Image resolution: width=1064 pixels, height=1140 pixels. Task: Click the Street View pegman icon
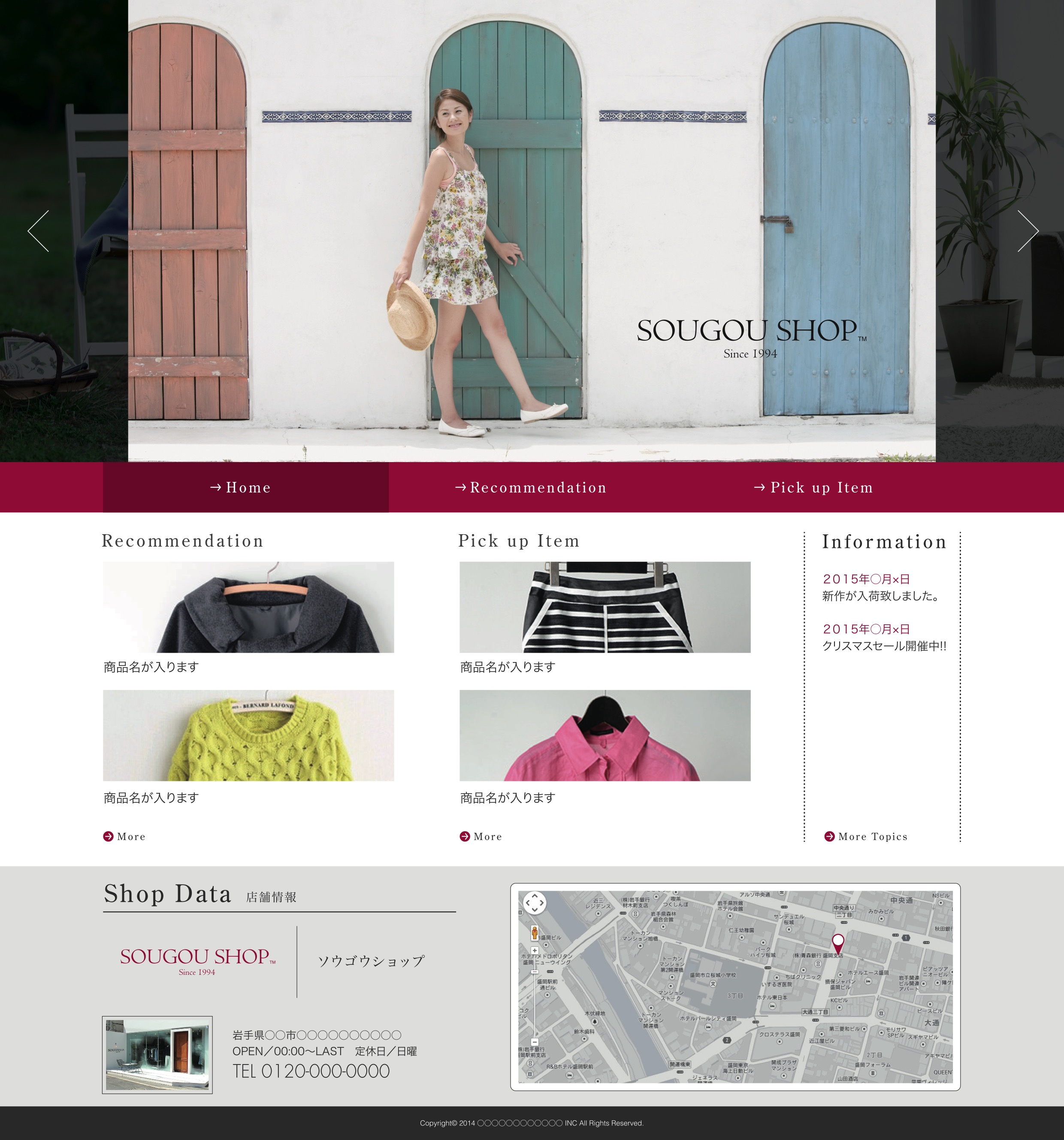pyautogui.click(x=534, y=933)
